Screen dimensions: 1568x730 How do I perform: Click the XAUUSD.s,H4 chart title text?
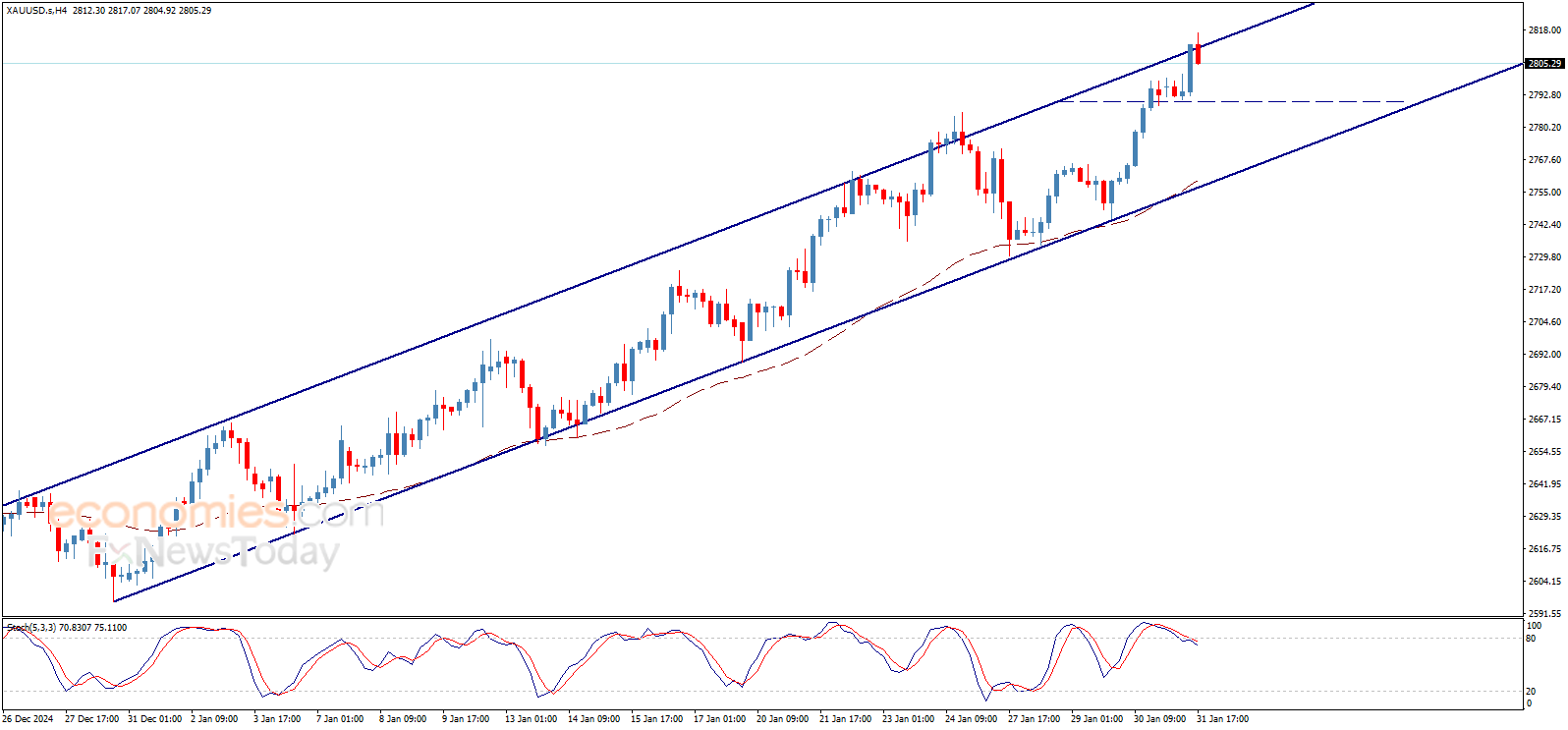(36, 11)
